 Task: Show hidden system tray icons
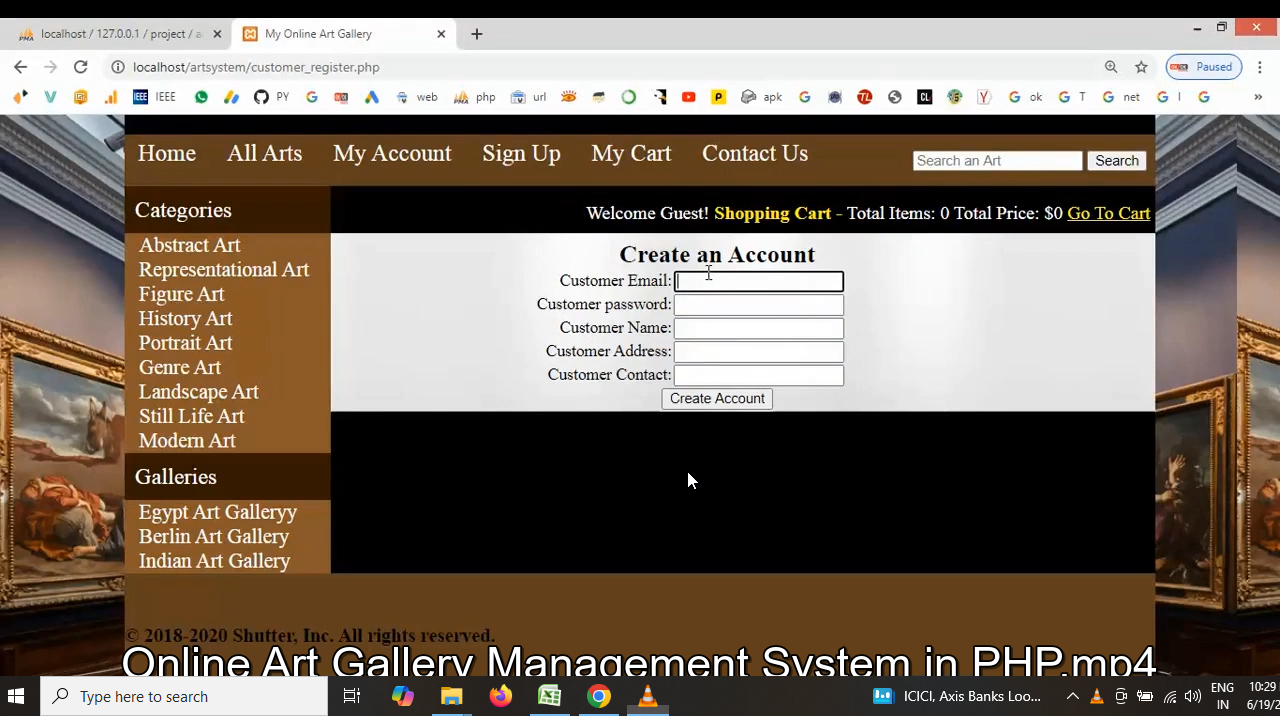pos(1072,696)
